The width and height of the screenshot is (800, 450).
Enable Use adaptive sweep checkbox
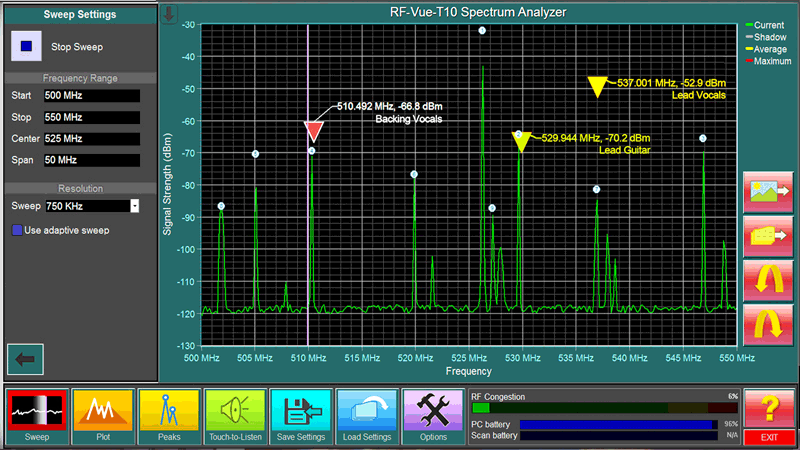tap(17, 230)
